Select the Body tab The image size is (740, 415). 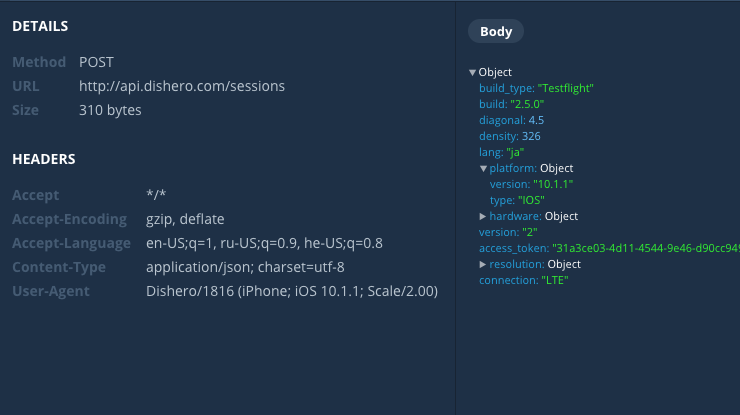[x=496, y=32]
